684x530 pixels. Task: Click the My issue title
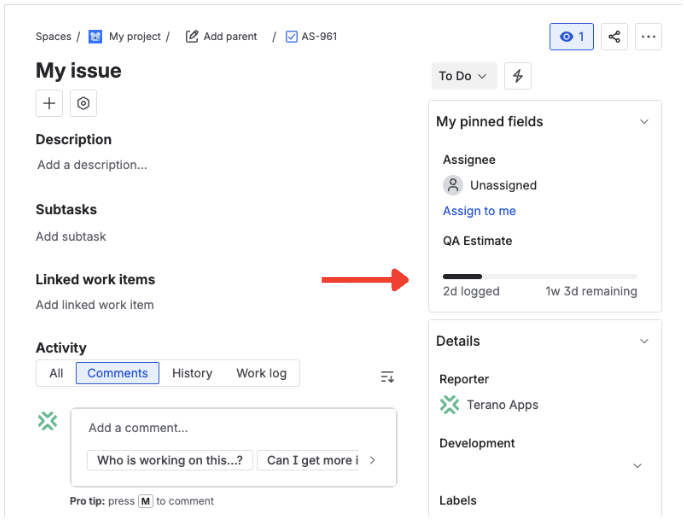point(79,71)
